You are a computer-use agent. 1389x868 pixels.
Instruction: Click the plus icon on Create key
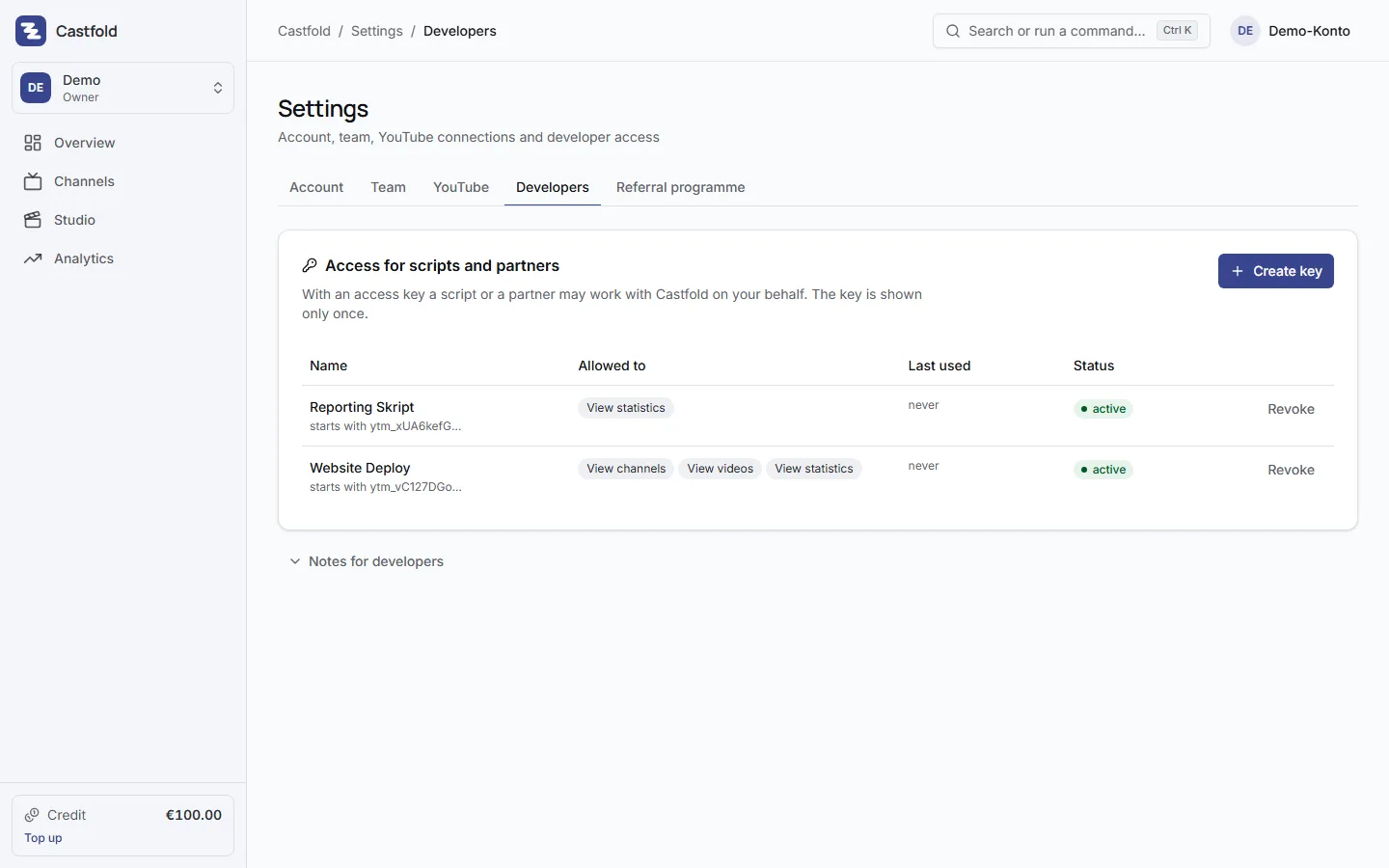pyautogui.click(x=1238, y=271)
